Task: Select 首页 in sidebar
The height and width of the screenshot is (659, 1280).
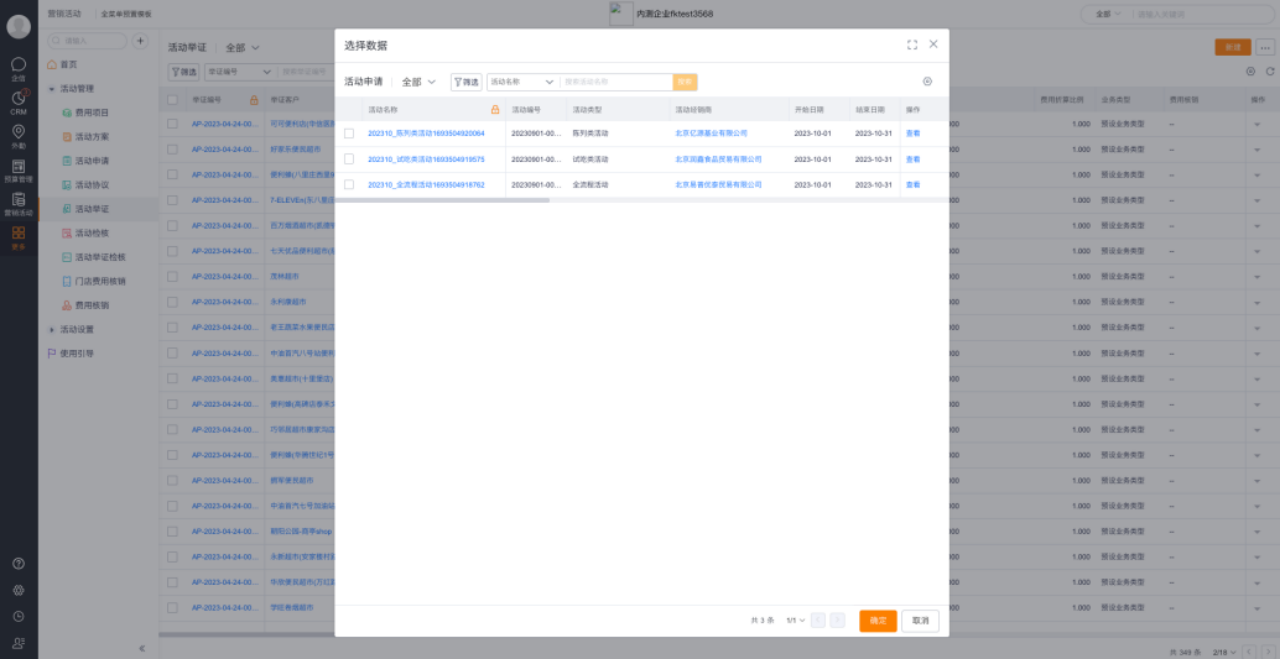Action: 68,64
